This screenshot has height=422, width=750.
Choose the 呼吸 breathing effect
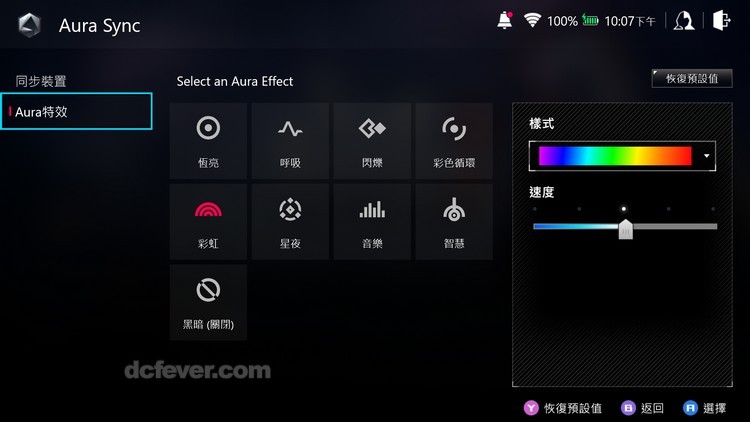(x=290, y=141)
